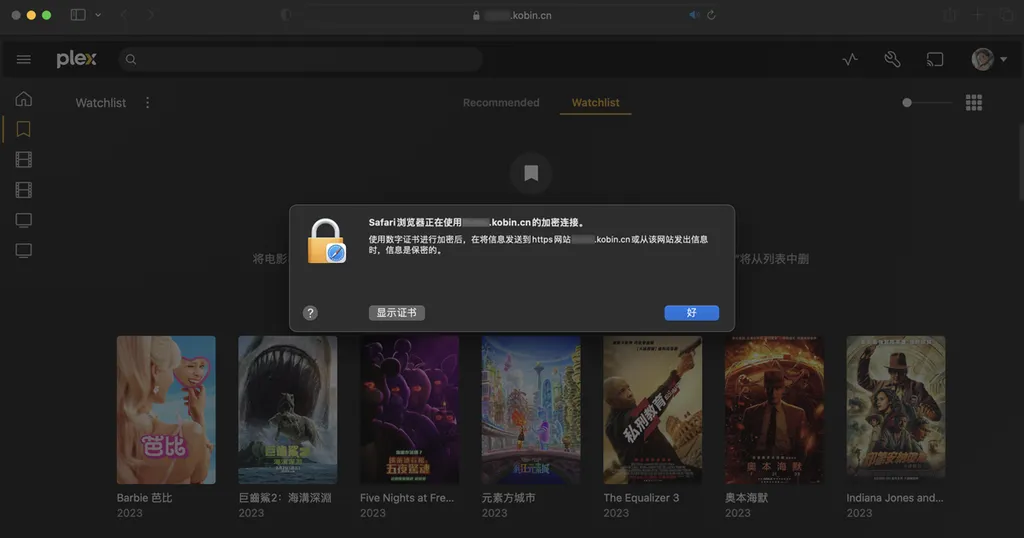The height and width of the screenshot is (538, 1024).
Task: Click the 元素方城市 title text
Action: [508, 498]
